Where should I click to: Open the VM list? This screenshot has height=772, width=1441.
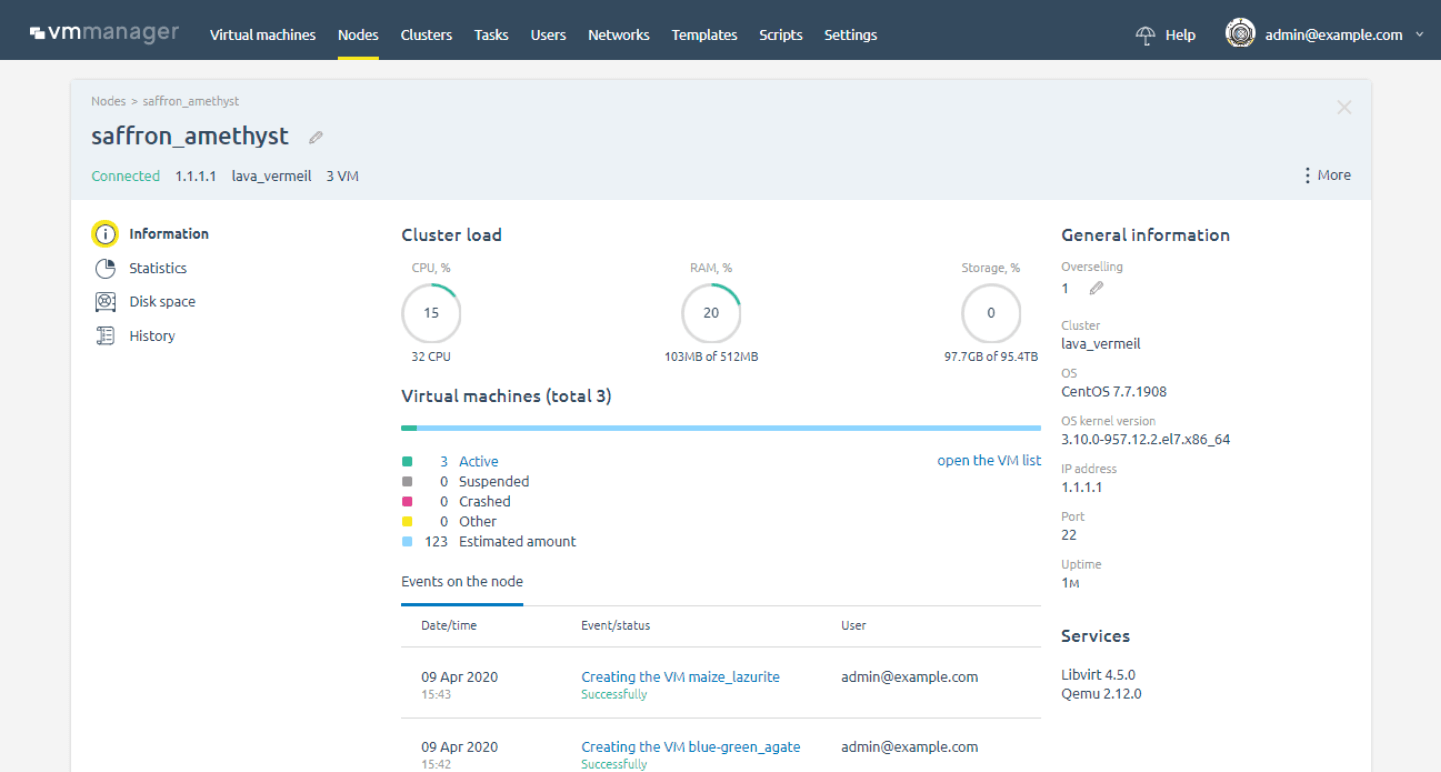click(988, 460)
